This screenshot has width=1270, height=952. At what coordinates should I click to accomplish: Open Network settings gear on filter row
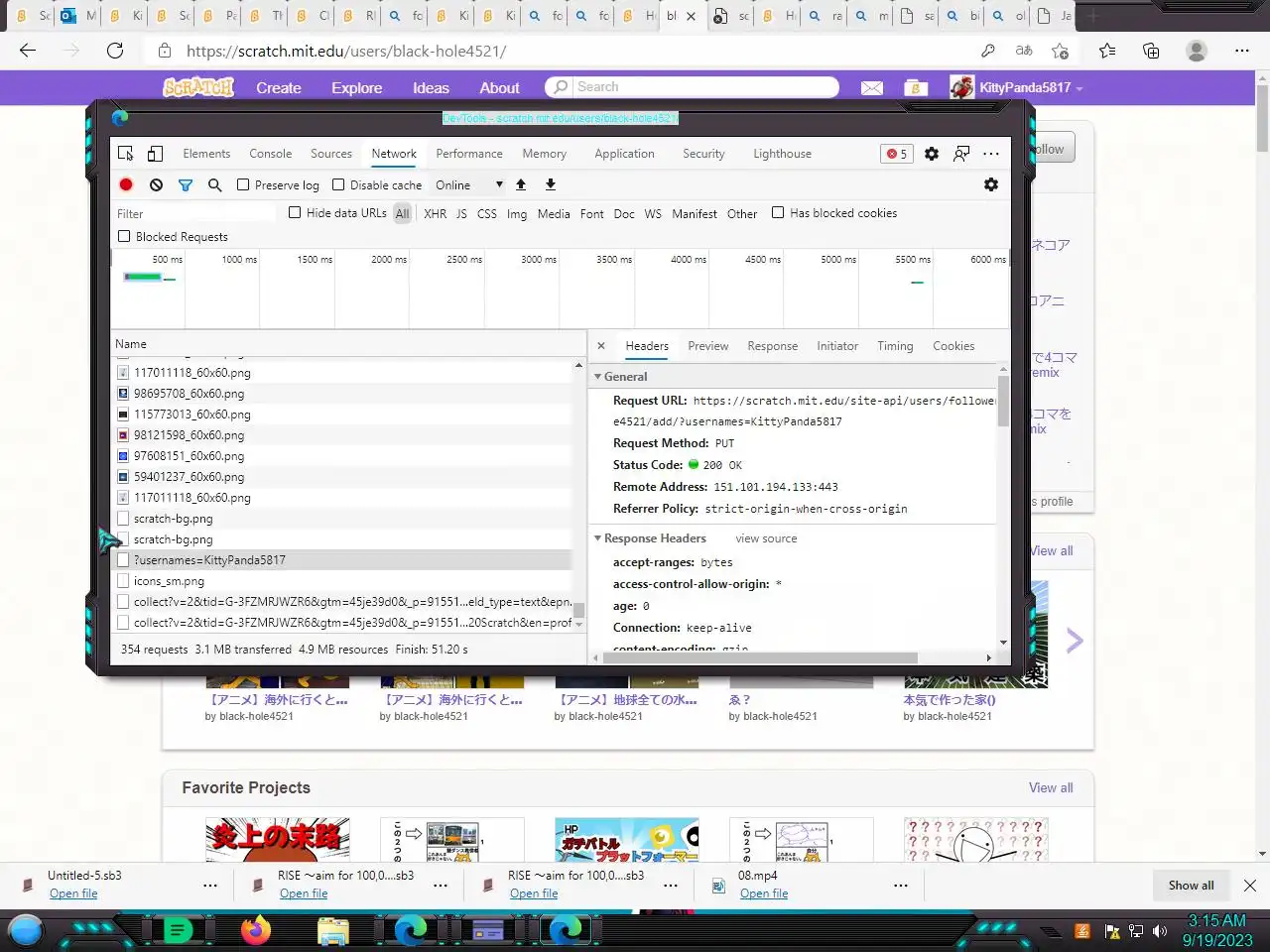(991, 184)
